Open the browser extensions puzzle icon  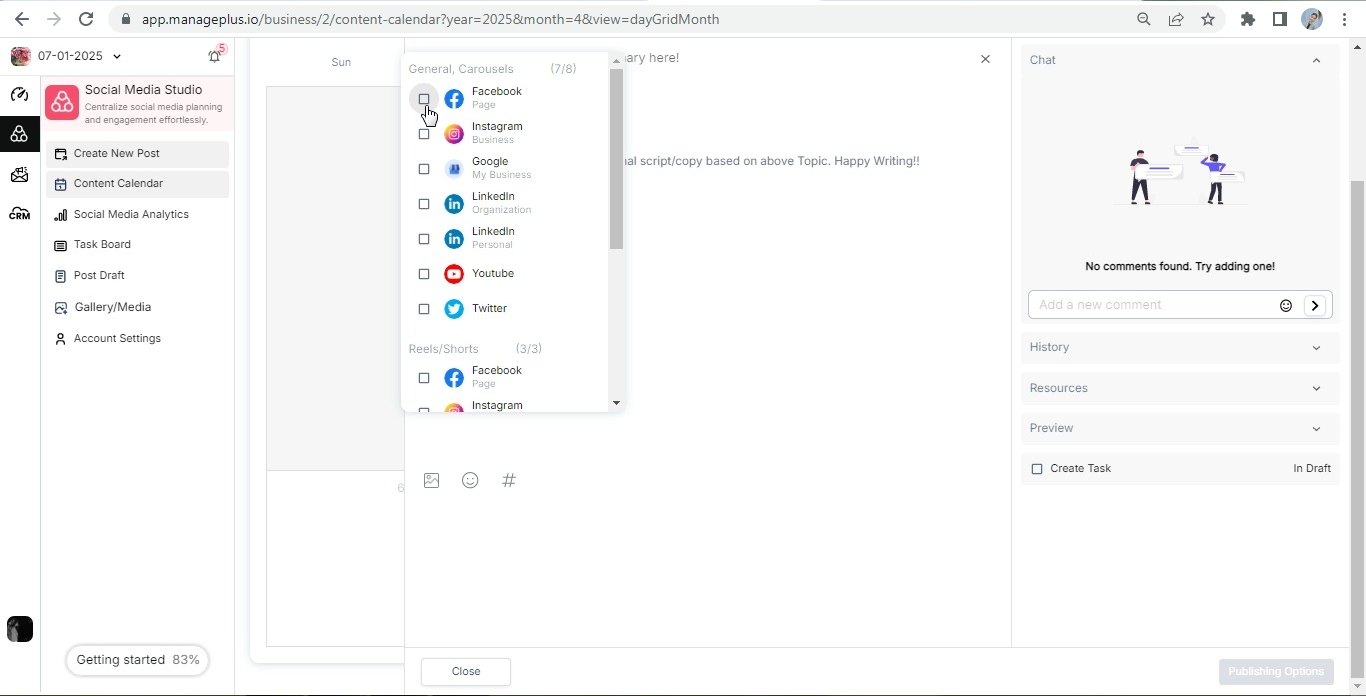pyautogui.click(x=1248, y=19)
